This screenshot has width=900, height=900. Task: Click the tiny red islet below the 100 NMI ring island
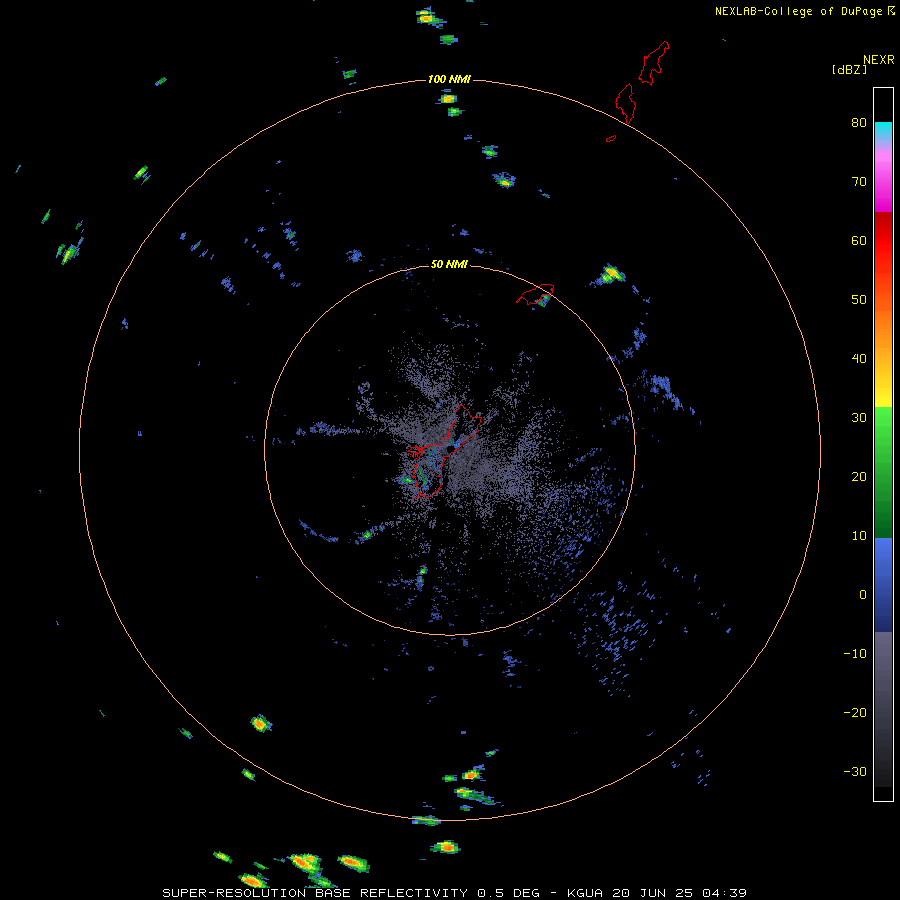611,138
